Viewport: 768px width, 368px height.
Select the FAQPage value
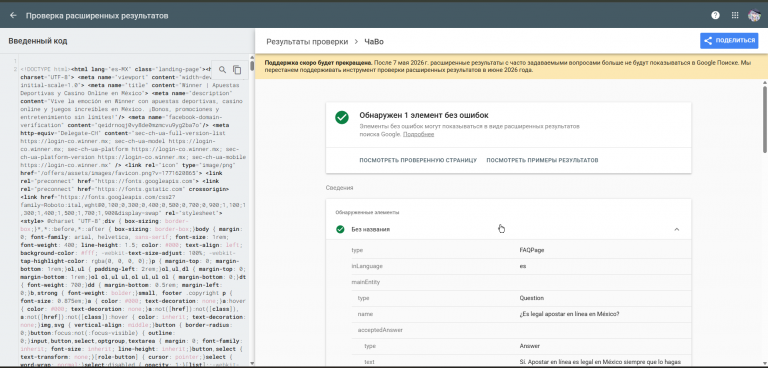[x=531, y=250]
